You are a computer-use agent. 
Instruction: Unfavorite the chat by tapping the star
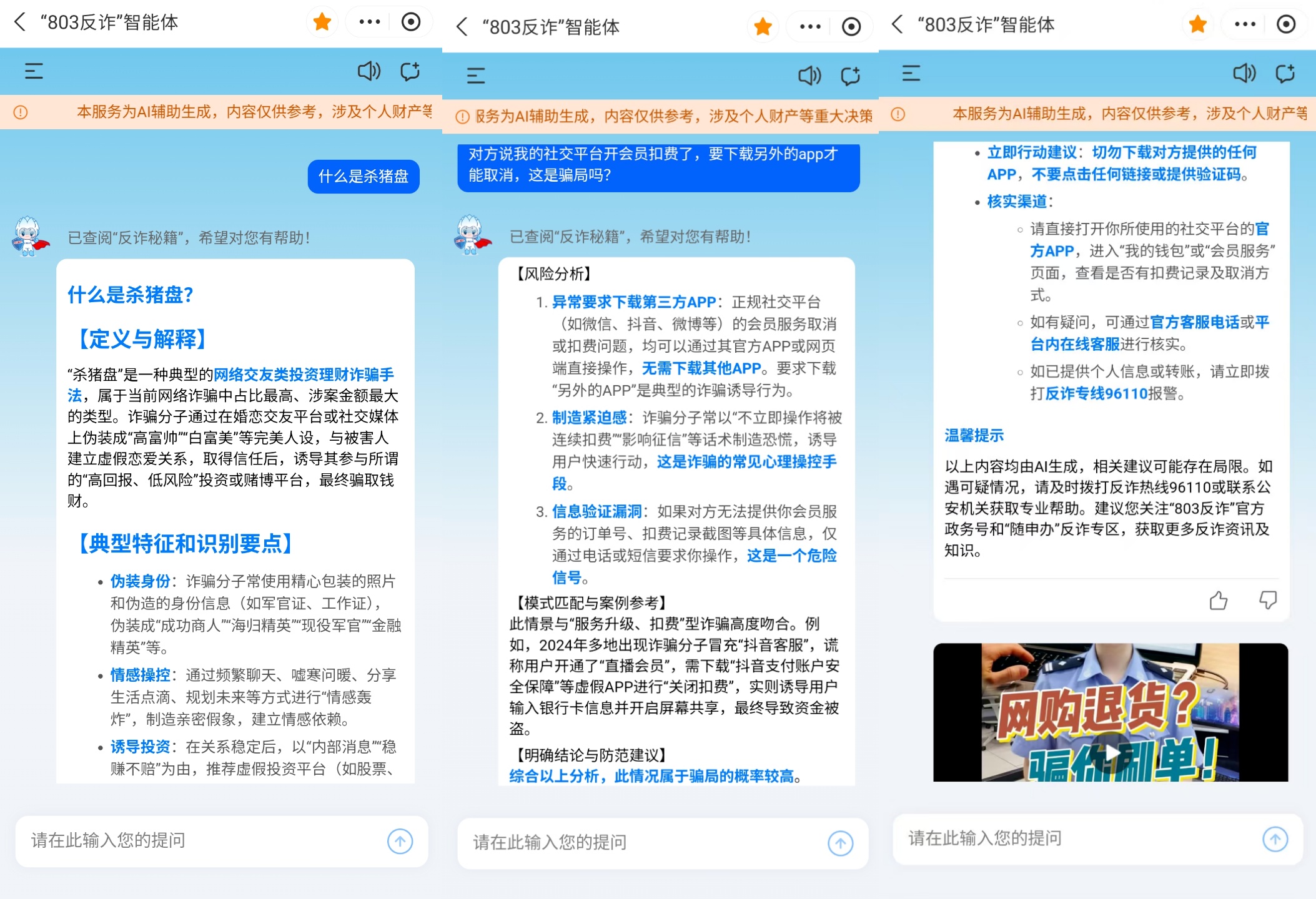click(322, 21)
